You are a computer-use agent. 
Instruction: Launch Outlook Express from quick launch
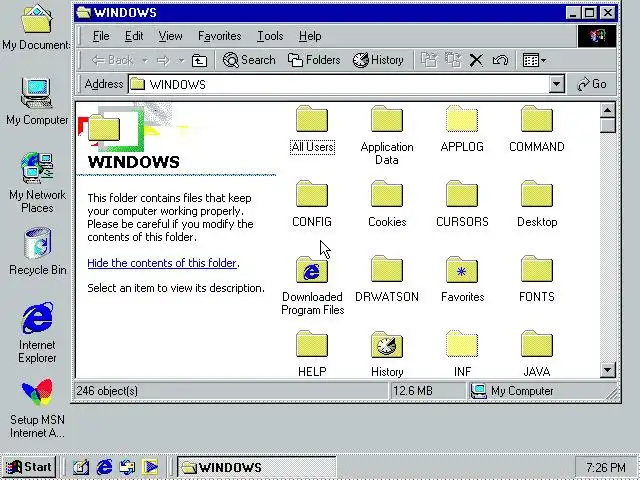pos(127,467)
